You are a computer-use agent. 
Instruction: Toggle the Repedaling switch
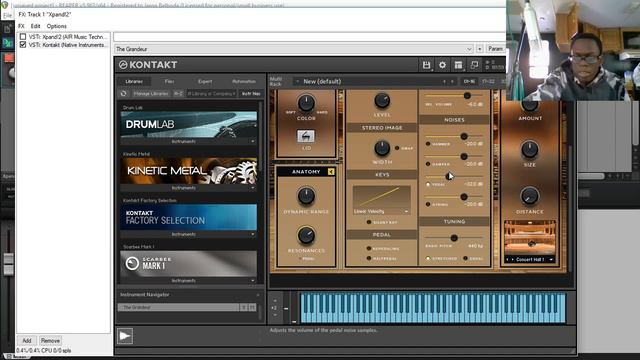pos(369,249)
